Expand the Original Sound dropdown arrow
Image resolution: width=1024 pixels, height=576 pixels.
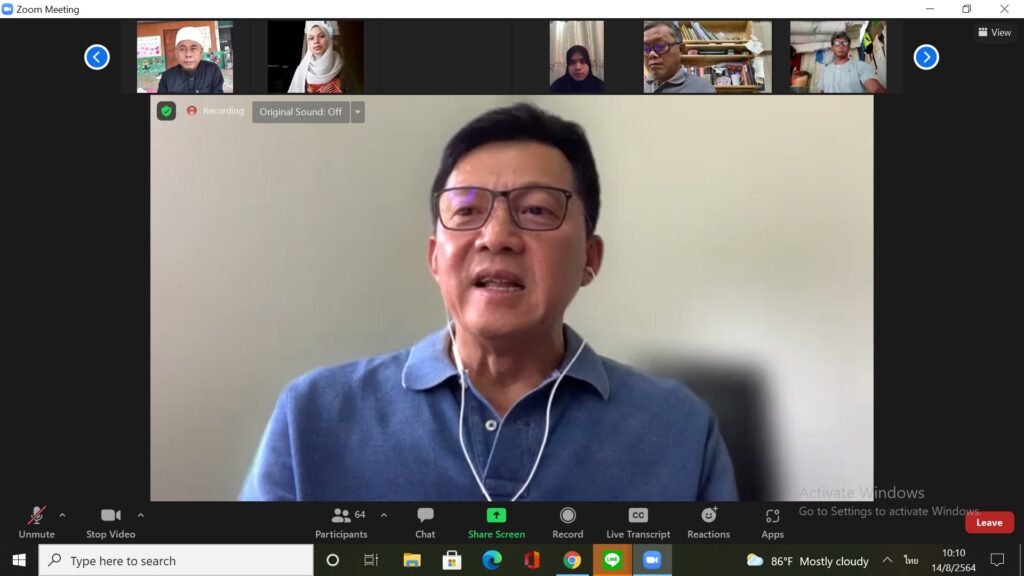pos(358,112)
